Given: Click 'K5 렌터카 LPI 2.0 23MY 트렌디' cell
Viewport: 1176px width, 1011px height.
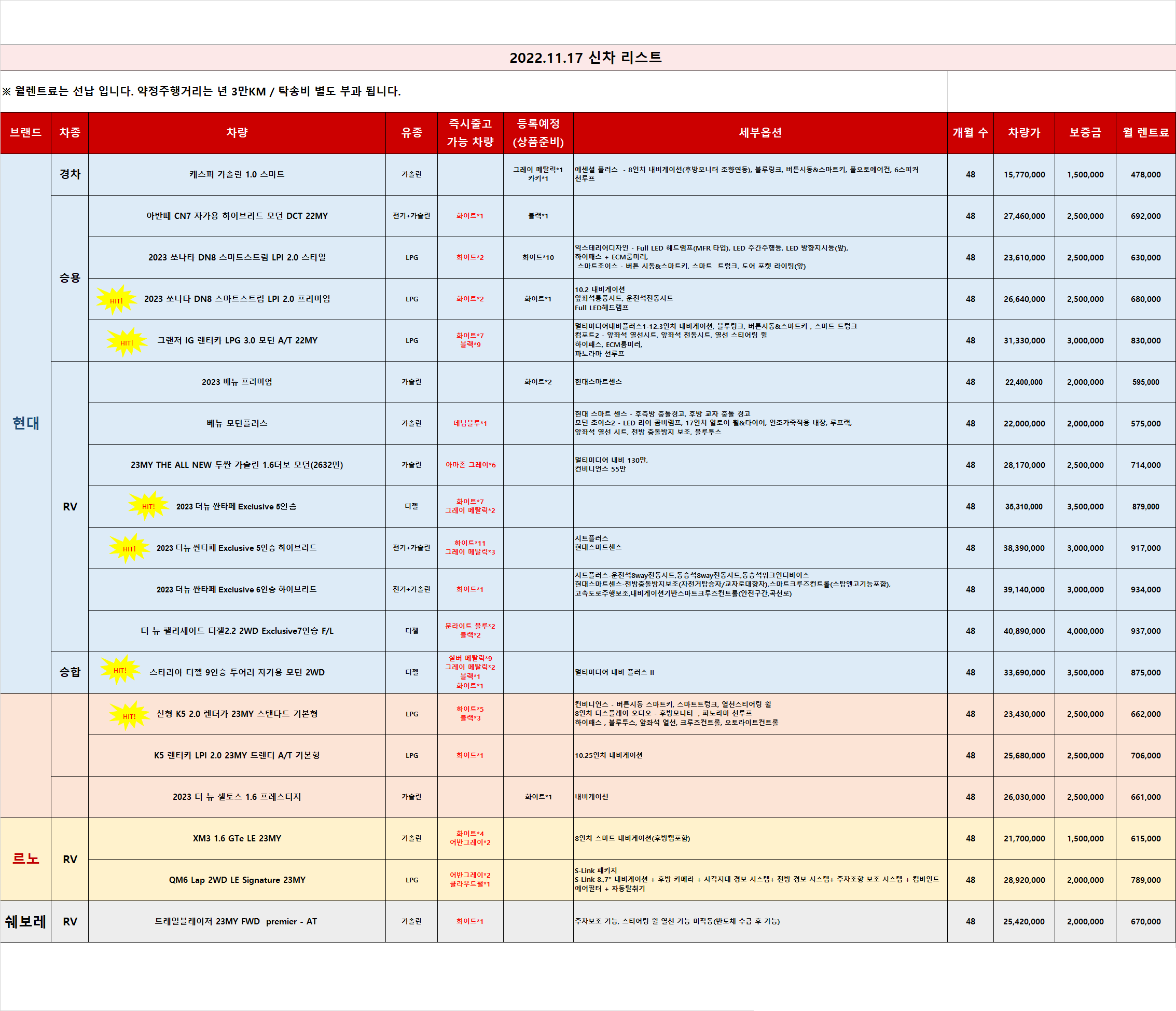Looking at the screenshot, I should [237, 756].
